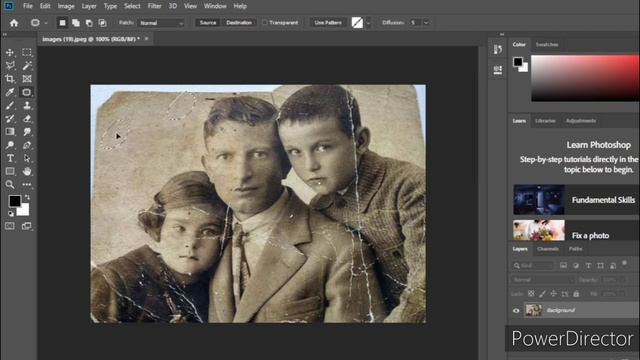Open the layer blend mode Normal dropdown
Viewport: 640px width, 360px height.
click(542, 280)
